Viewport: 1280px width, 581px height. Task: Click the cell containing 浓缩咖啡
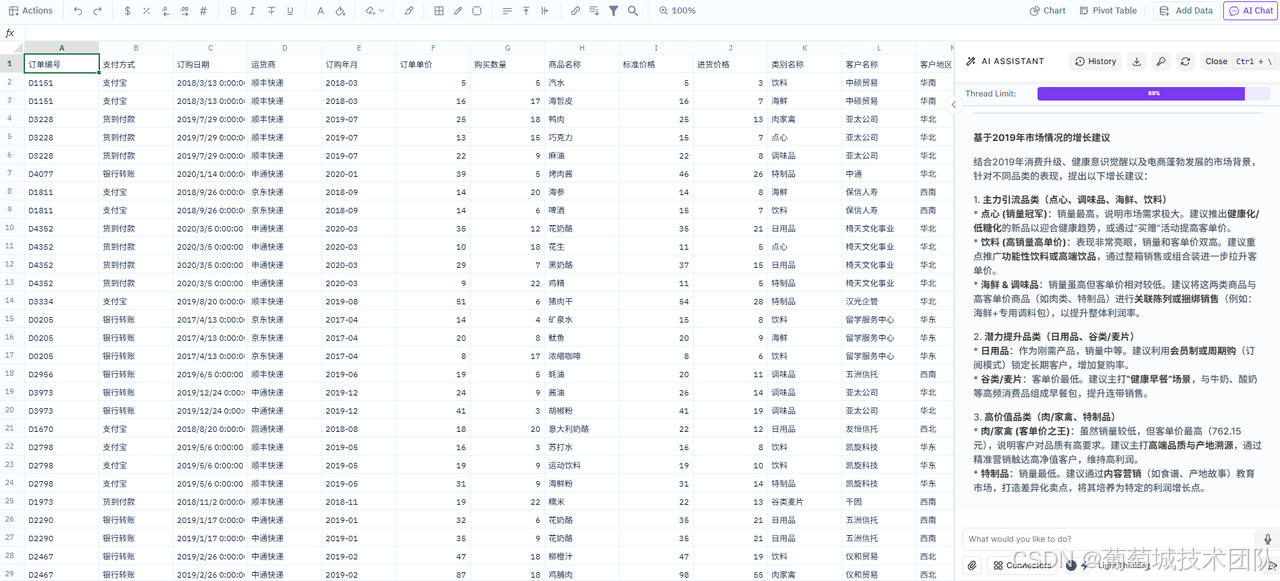pos(582,355)
